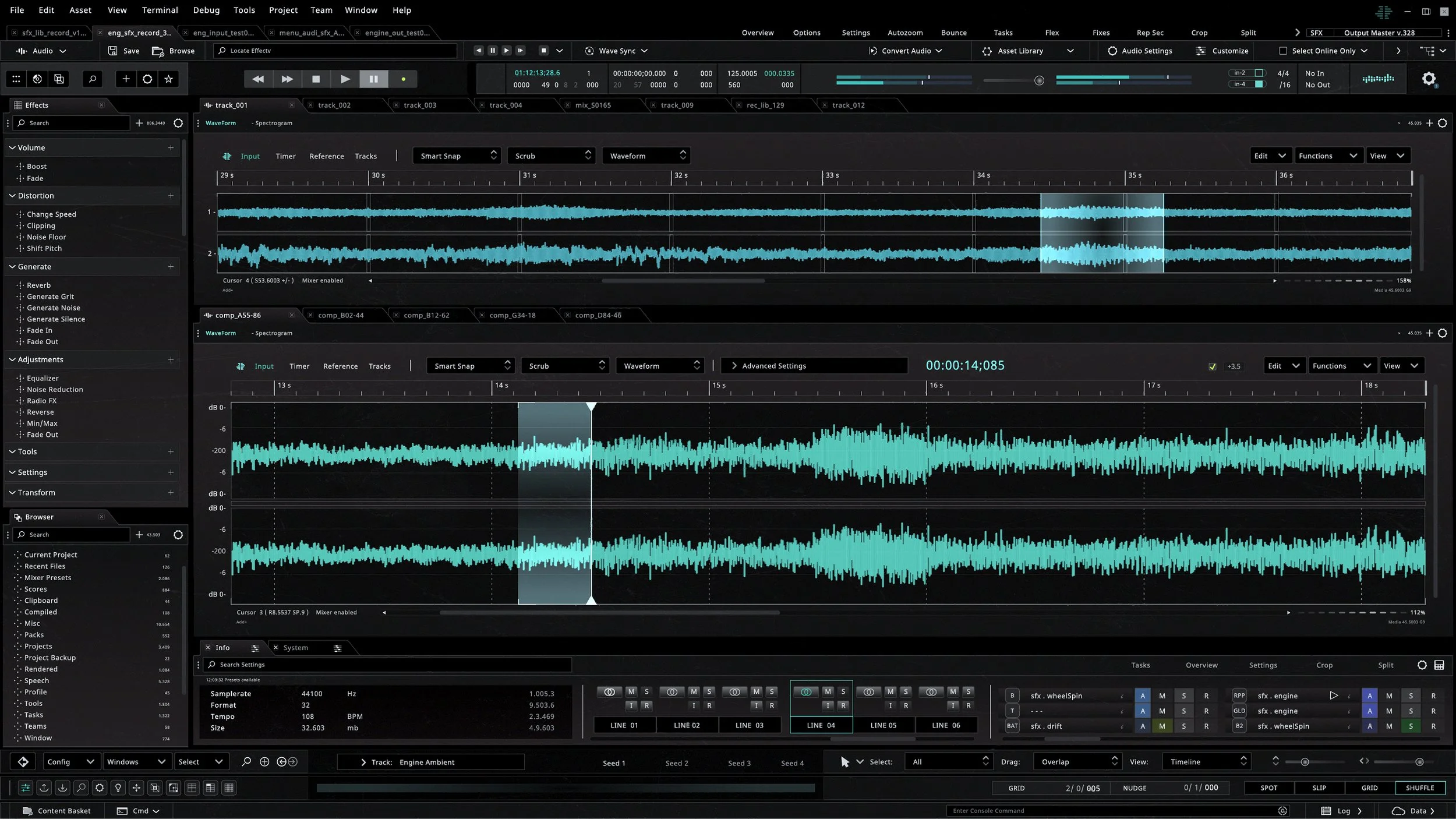Mute the sfx . drift track
This screenshot has height=819, width=1456.
pos(1162,726)
